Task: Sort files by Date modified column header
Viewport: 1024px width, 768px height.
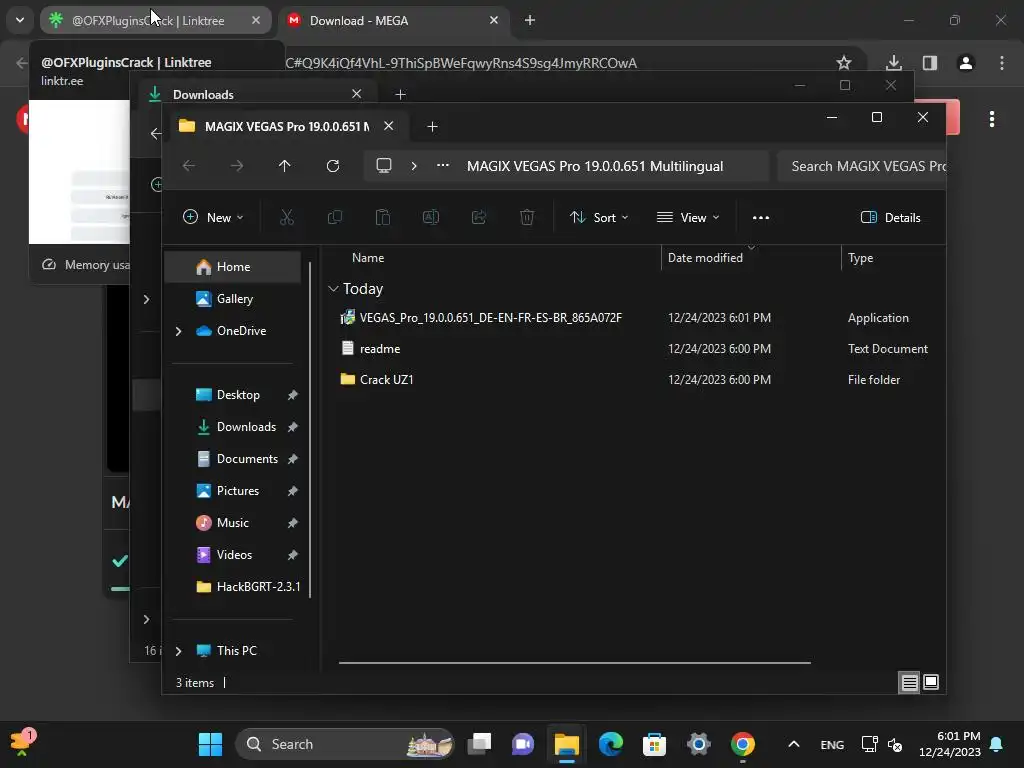Action: coord(705,258)
